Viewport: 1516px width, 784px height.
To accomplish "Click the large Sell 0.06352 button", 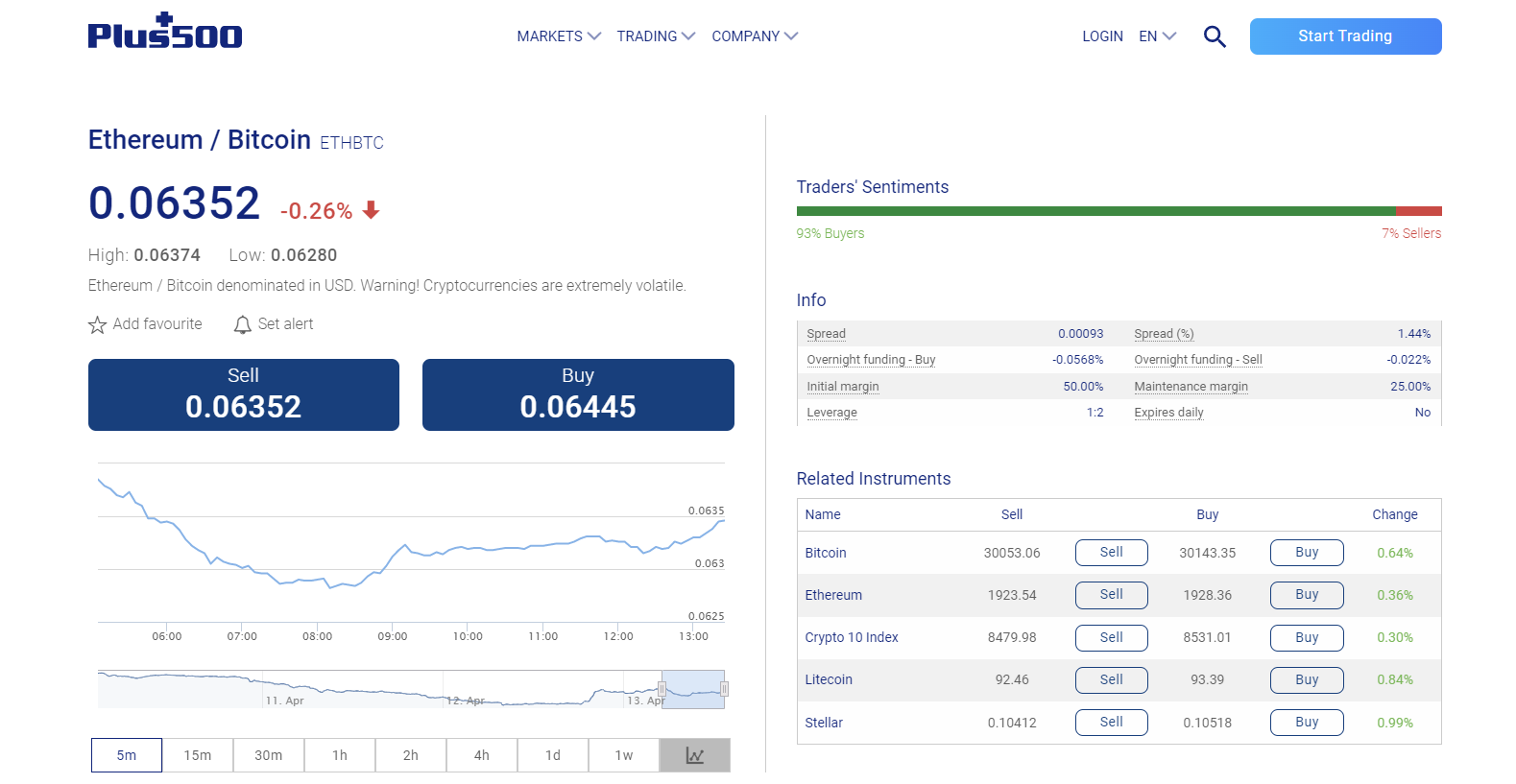I will point(244,394).
